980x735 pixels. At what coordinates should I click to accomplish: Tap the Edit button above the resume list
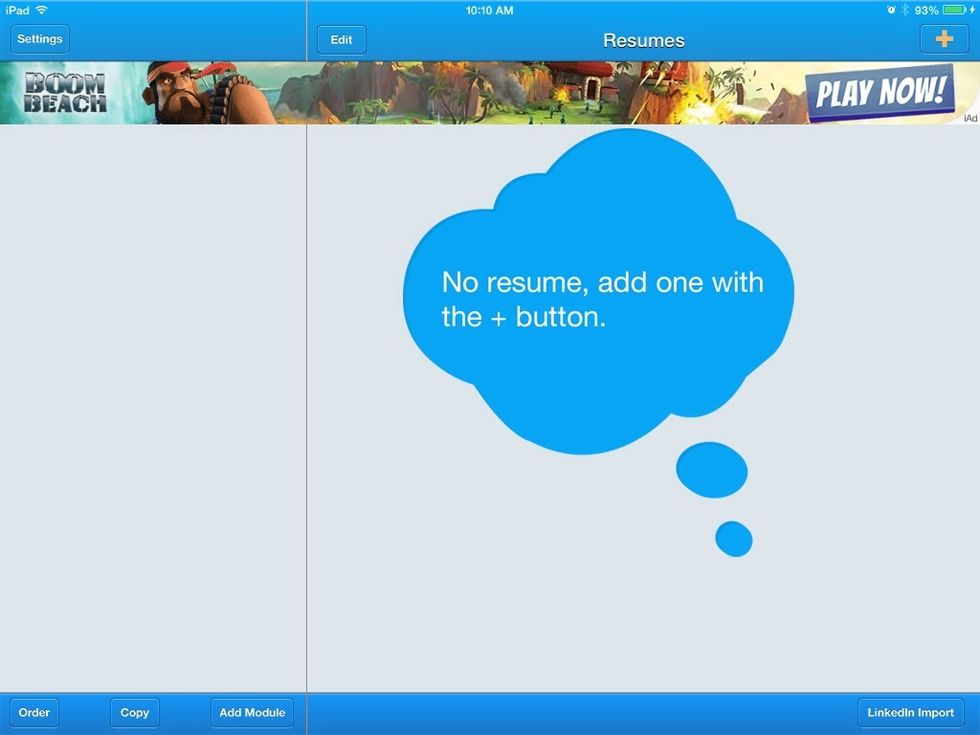pyautogui.click(x=340, y=39)
